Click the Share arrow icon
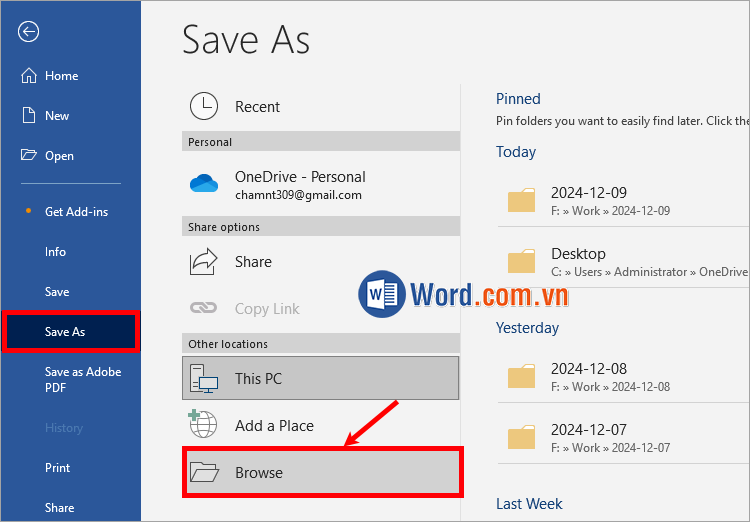Viewport: 750px width, 522px height. [x=204, y=262]
